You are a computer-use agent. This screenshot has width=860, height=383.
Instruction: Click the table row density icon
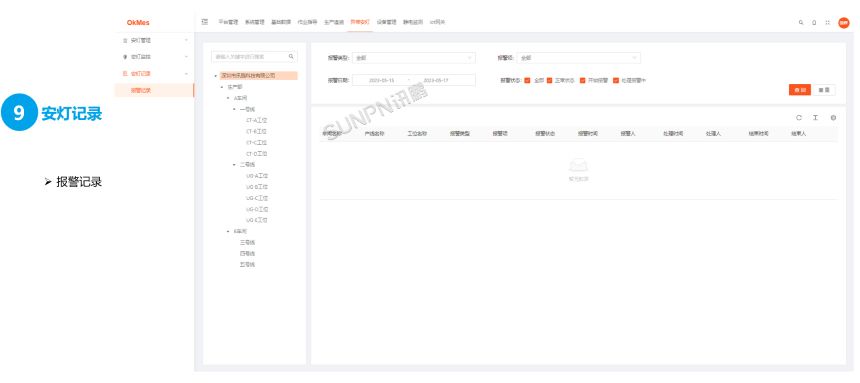tap(816, 118)
